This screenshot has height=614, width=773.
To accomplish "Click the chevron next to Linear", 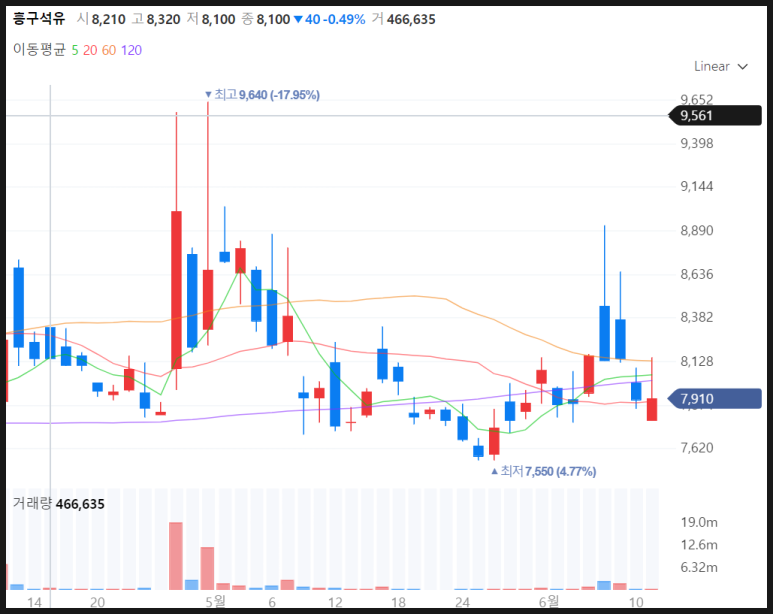I will click(743, 67).
